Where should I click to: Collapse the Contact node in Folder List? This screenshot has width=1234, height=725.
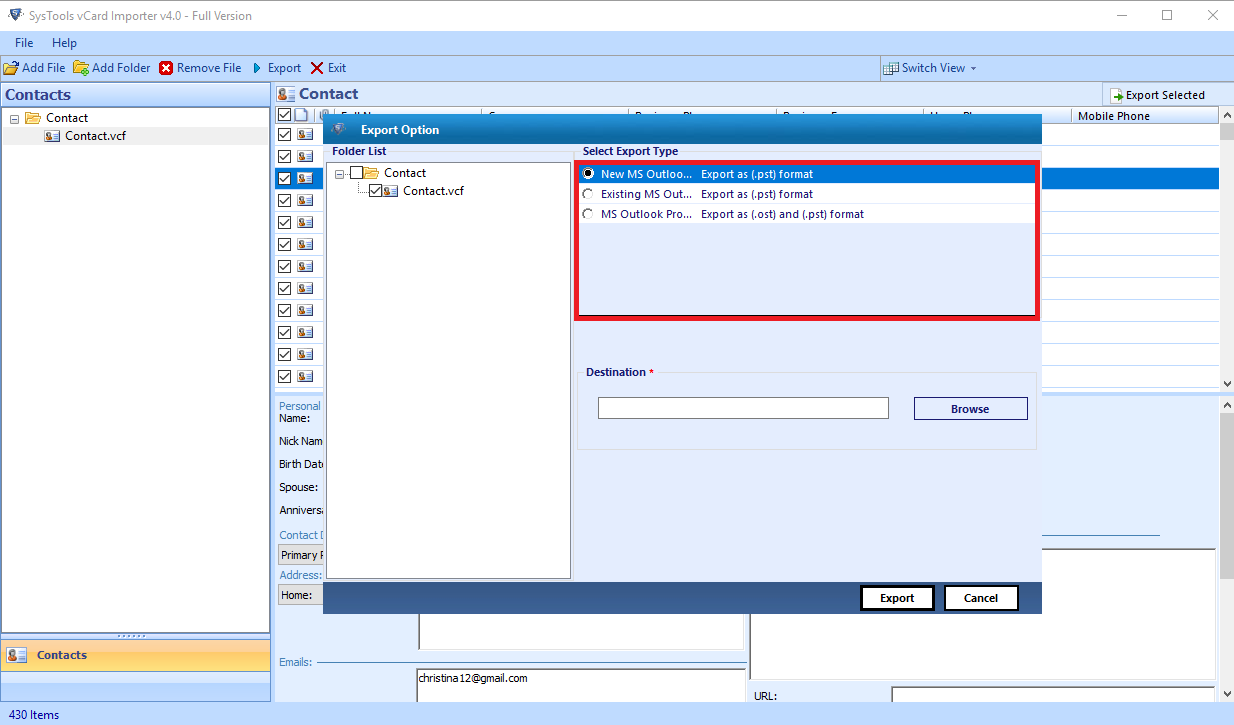[x=340, y=173]
